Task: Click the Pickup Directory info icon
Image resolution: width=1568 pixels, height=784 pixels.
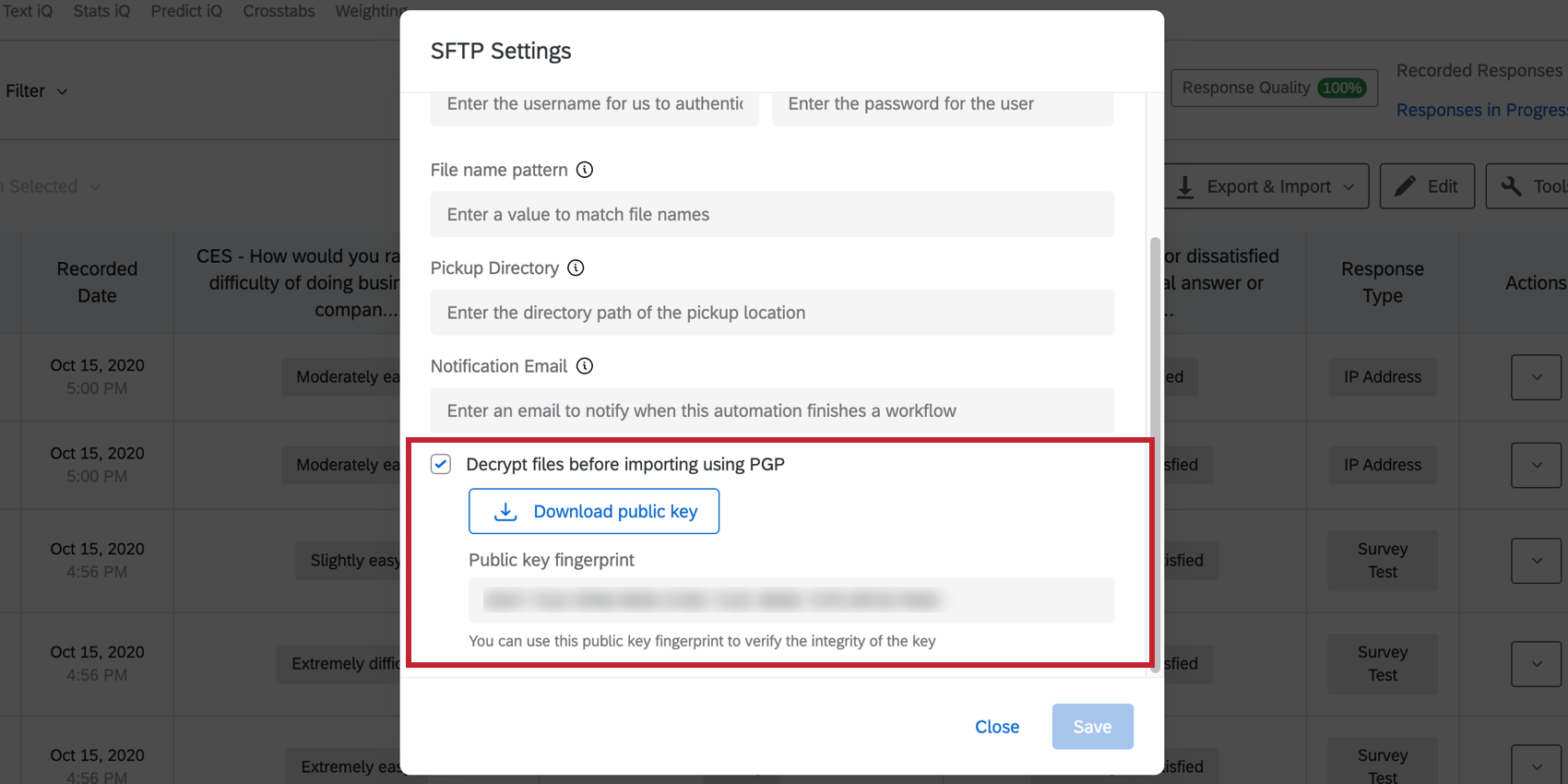Action: [x=576, y=267]
